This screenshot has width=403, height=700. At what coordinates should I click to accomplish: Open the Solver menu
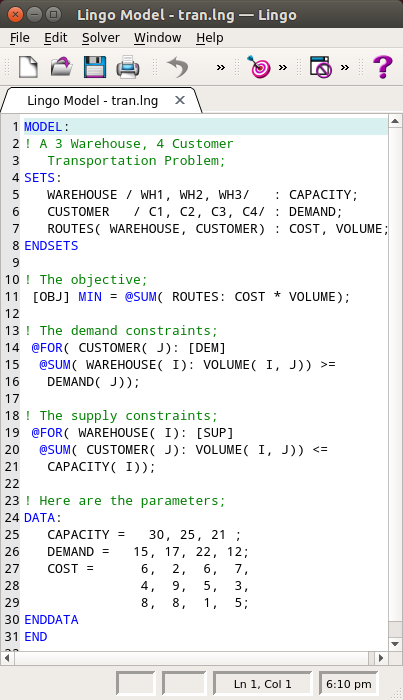101,38
